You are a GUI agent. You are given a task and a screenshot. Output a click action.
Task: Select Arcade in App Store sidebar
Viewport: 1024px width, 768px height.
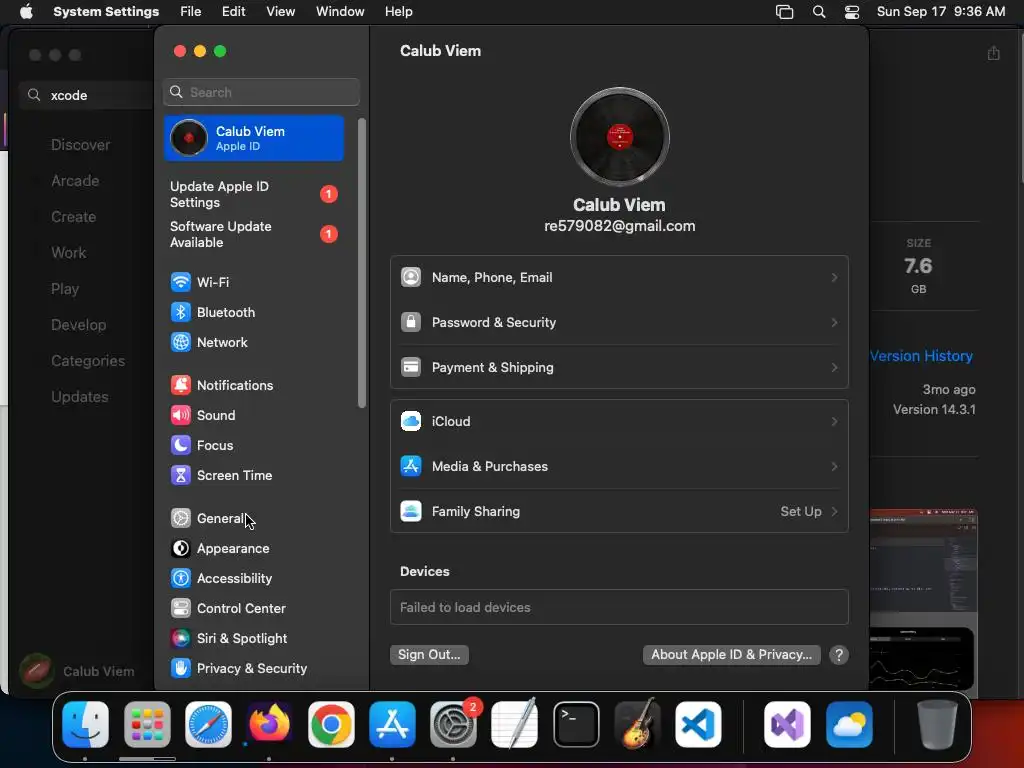pyautogui.click(x=75, y=181)
